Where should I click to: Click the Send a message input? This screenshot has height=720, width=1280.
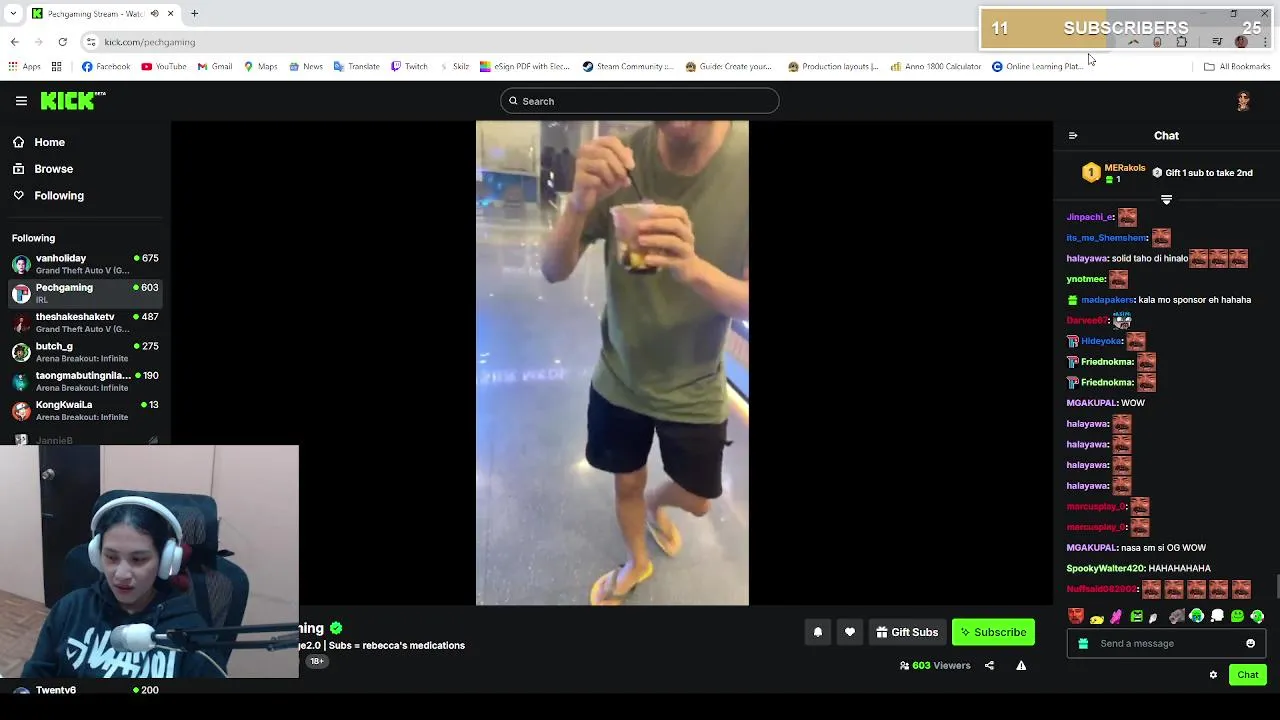[x=1167, y=644]
